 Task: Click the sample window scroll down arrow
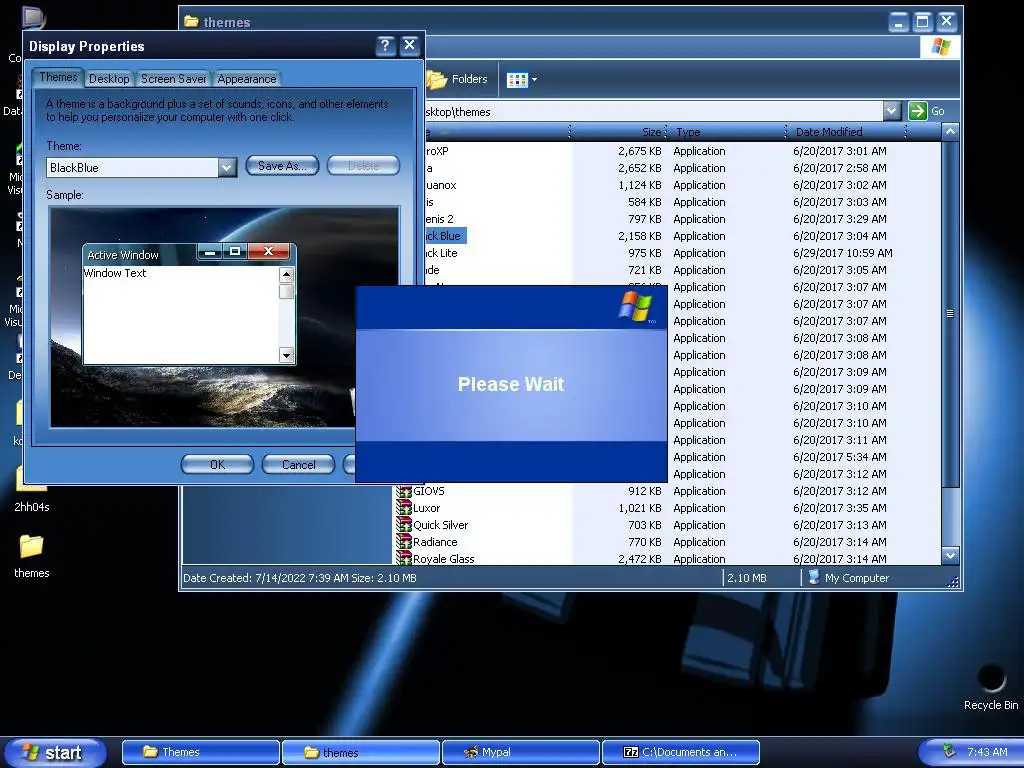[286, 355]
